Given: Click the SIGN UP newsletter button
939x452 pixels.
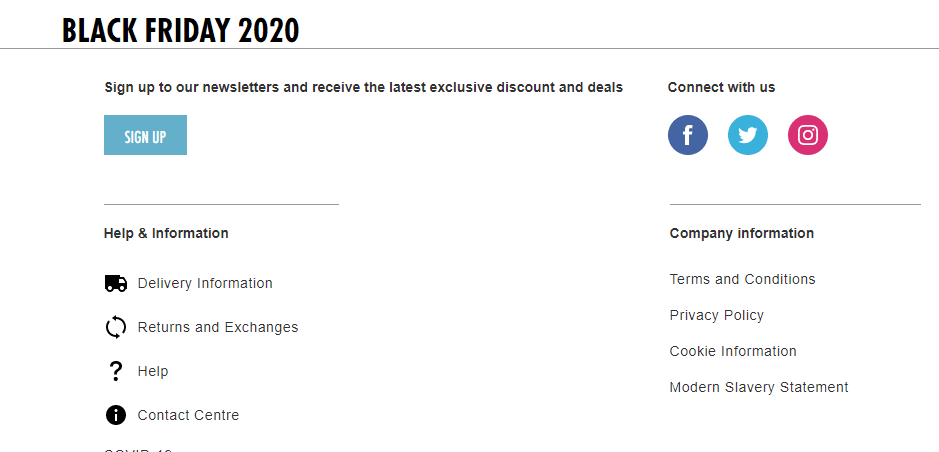Looking at the screenshot, I should (x=146, y=135).
